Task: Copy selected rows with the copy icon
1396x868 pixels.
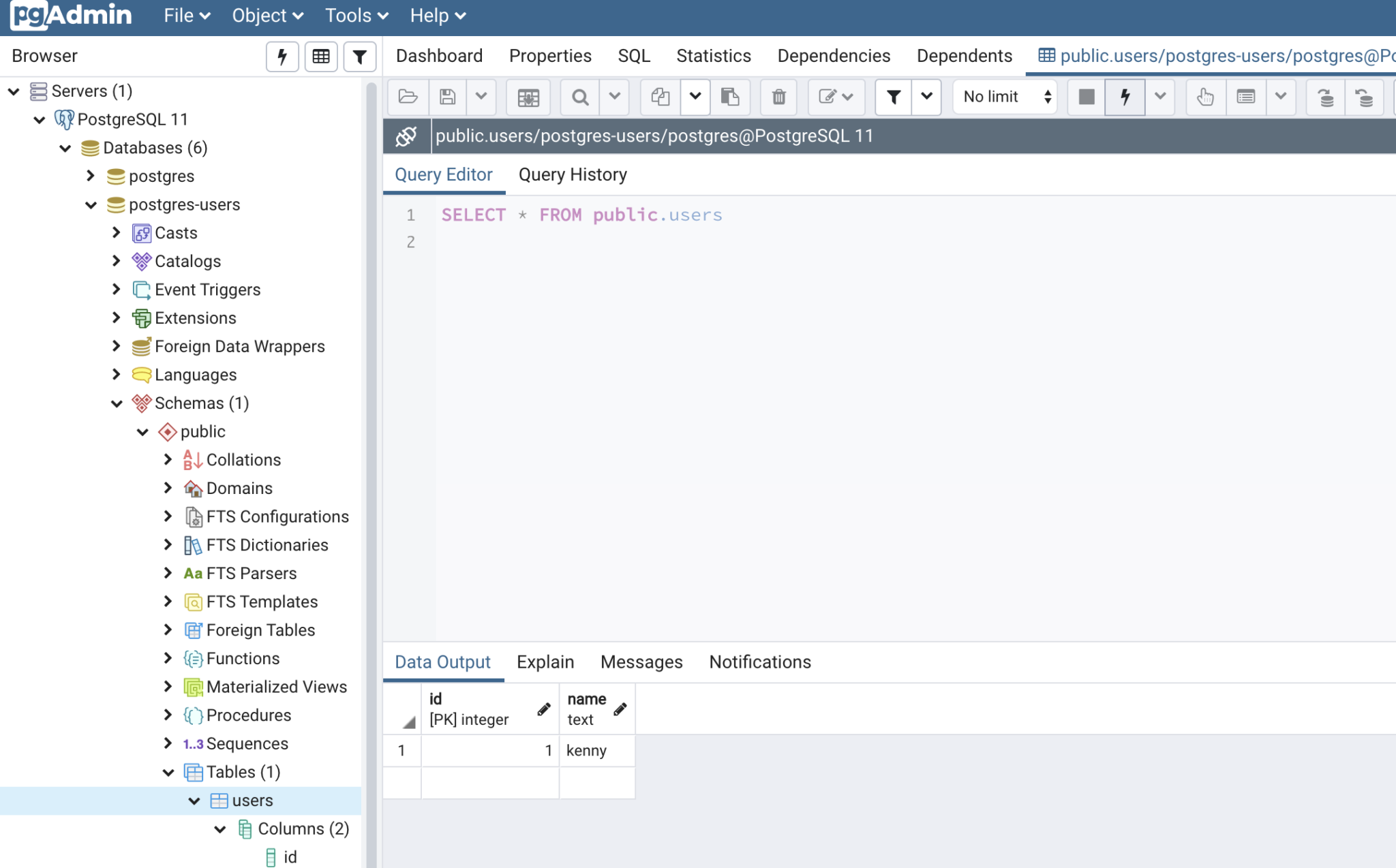Action: (658, 97)
